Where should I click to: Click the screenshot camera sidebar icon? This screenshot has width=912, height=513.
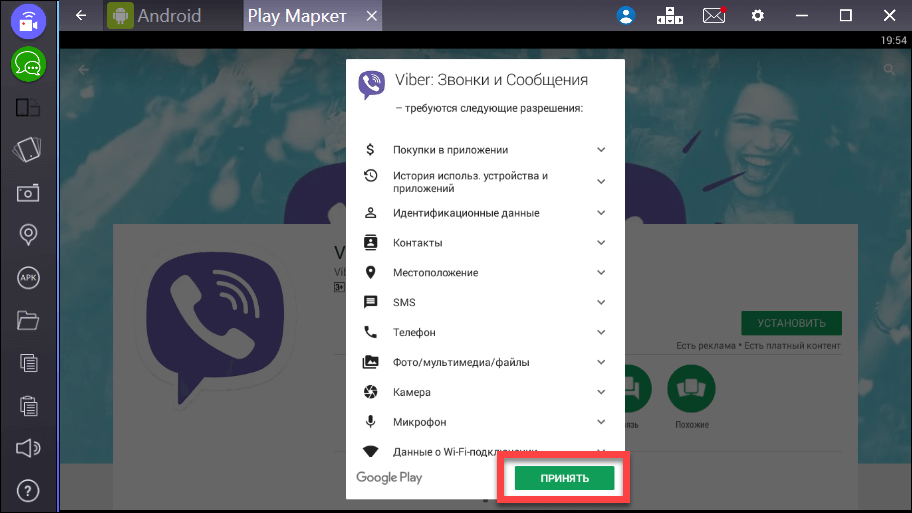tap(27, 192)
